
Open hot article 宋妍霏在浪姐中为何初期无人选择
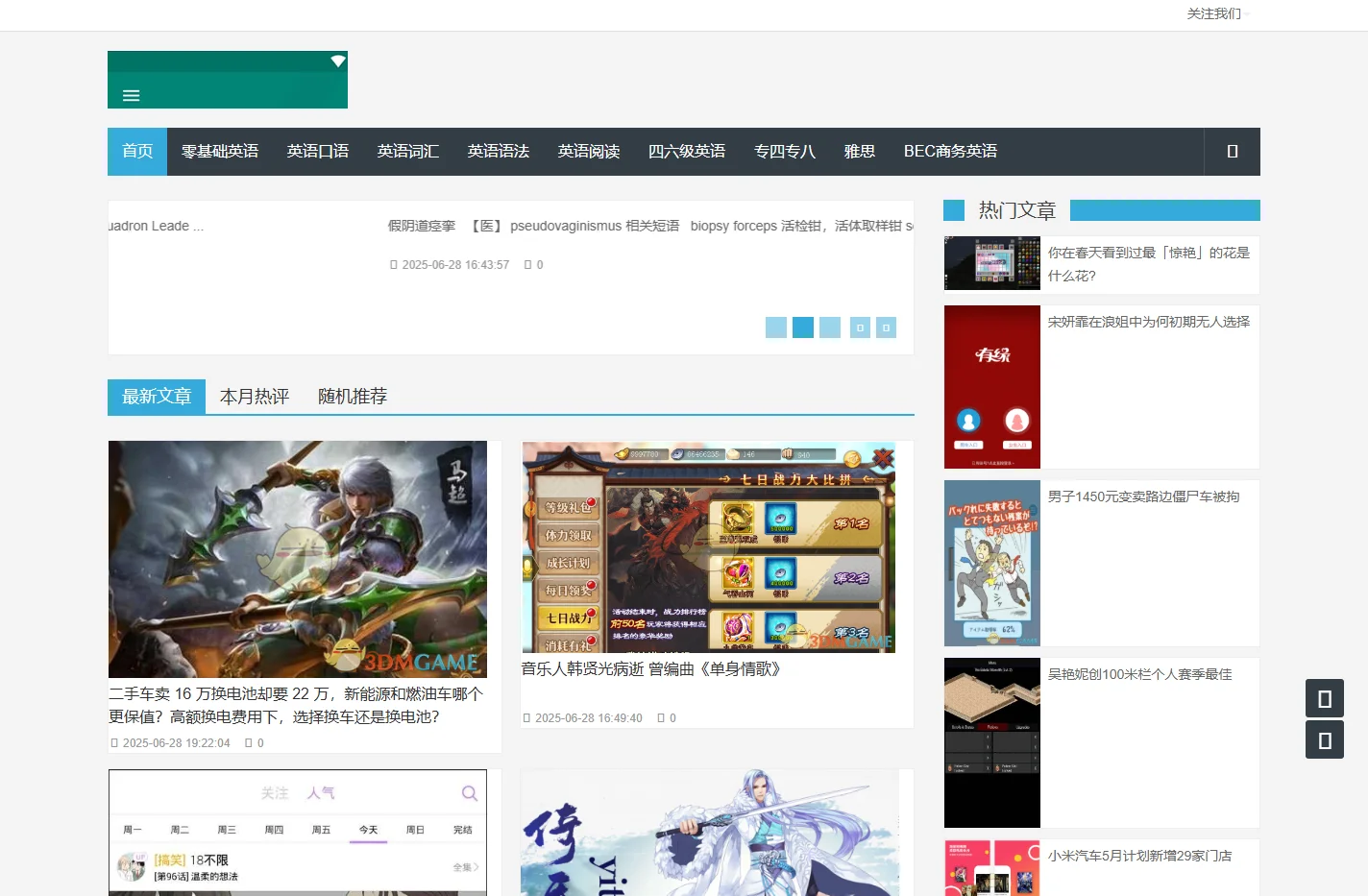(x=1149, y=322)
